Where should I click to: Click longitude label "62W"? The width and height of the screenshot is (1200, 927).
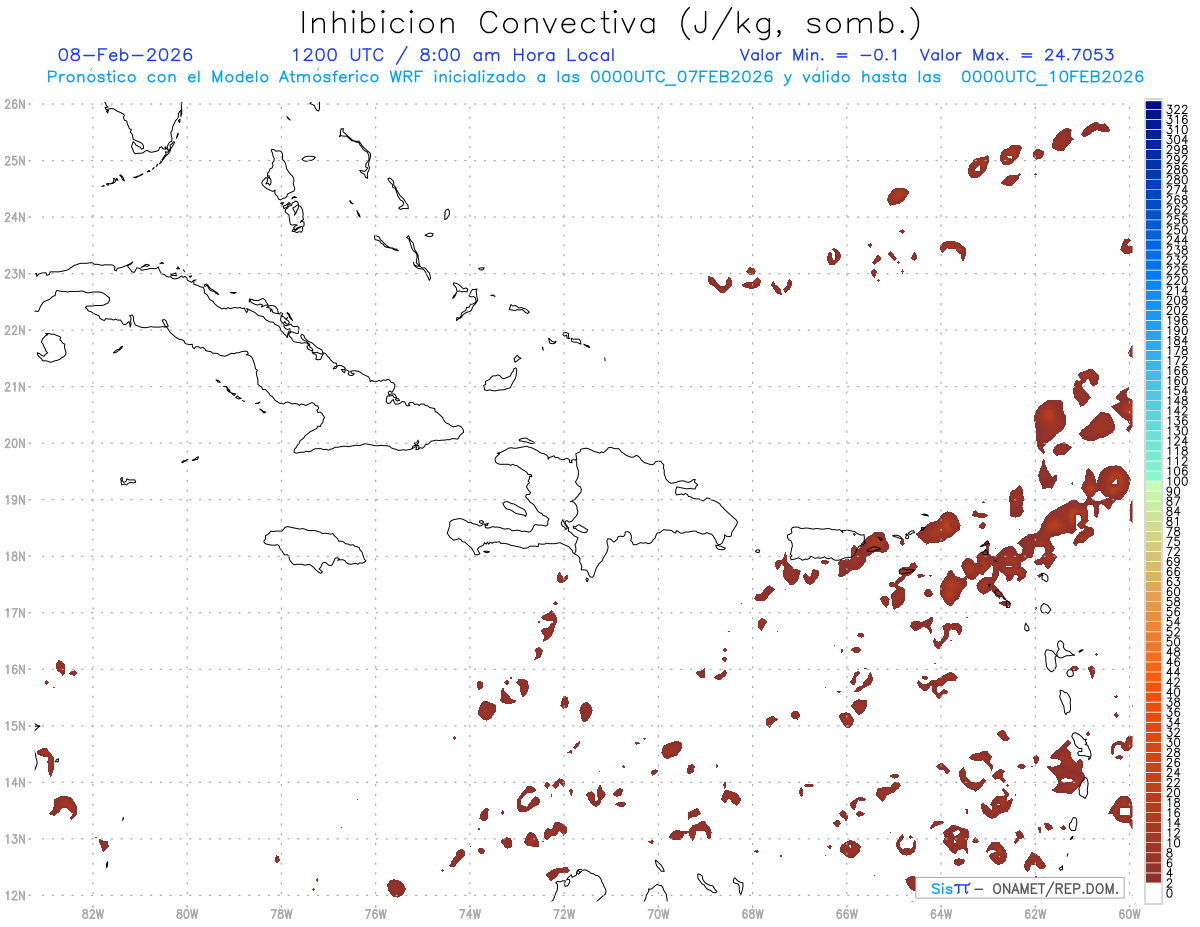tap(1035, 914)
